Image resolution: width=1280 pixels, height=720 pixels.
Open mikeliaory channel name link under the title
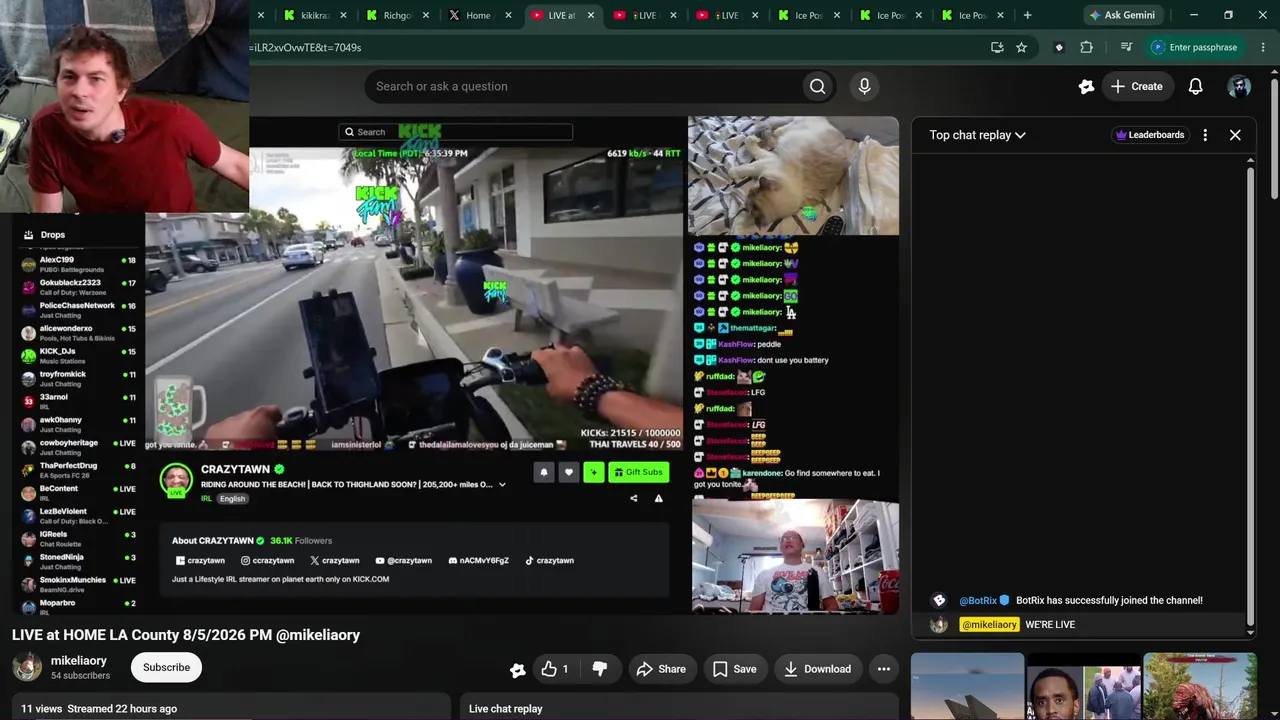(78, 661)
